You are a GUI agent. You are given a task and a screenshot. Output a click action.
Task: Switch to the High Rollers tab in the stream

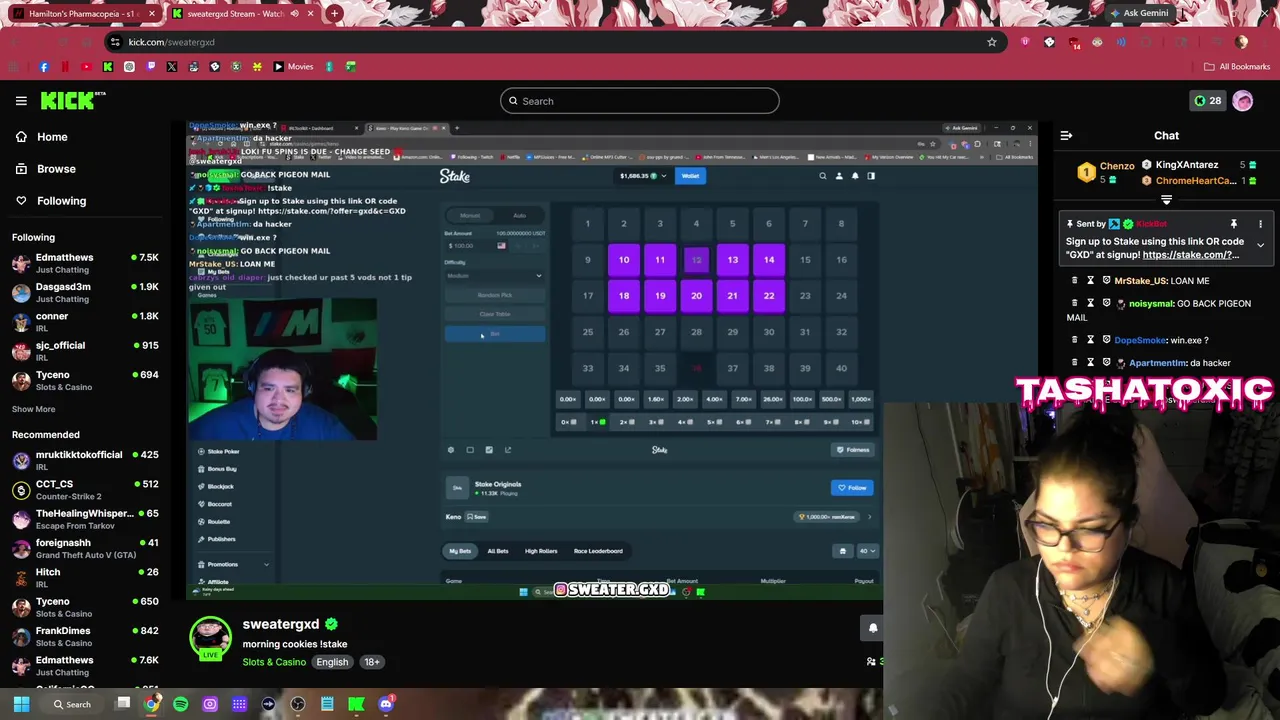541,551
